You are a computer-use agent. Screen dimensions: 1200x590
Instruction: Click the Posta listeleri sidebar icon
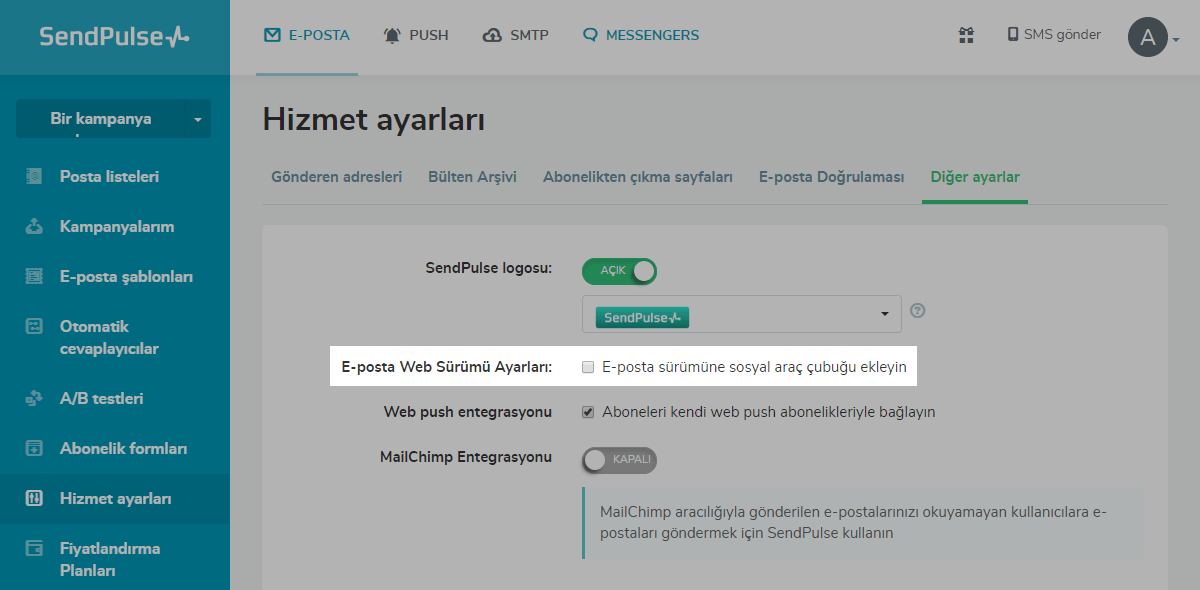[34, 177]
